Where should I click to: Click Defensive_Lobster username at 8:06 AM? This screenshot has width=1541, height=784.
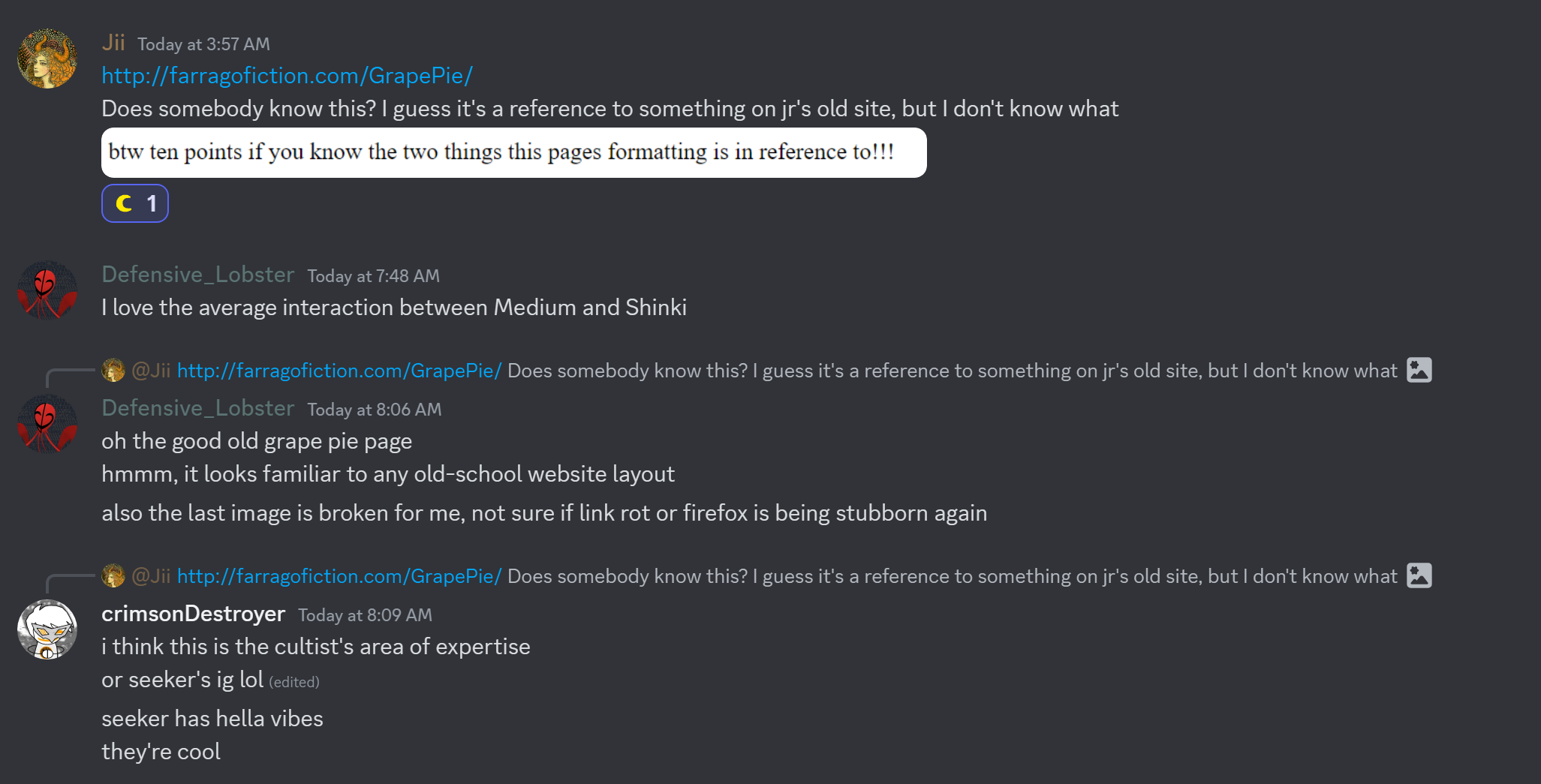coord(198,408)
